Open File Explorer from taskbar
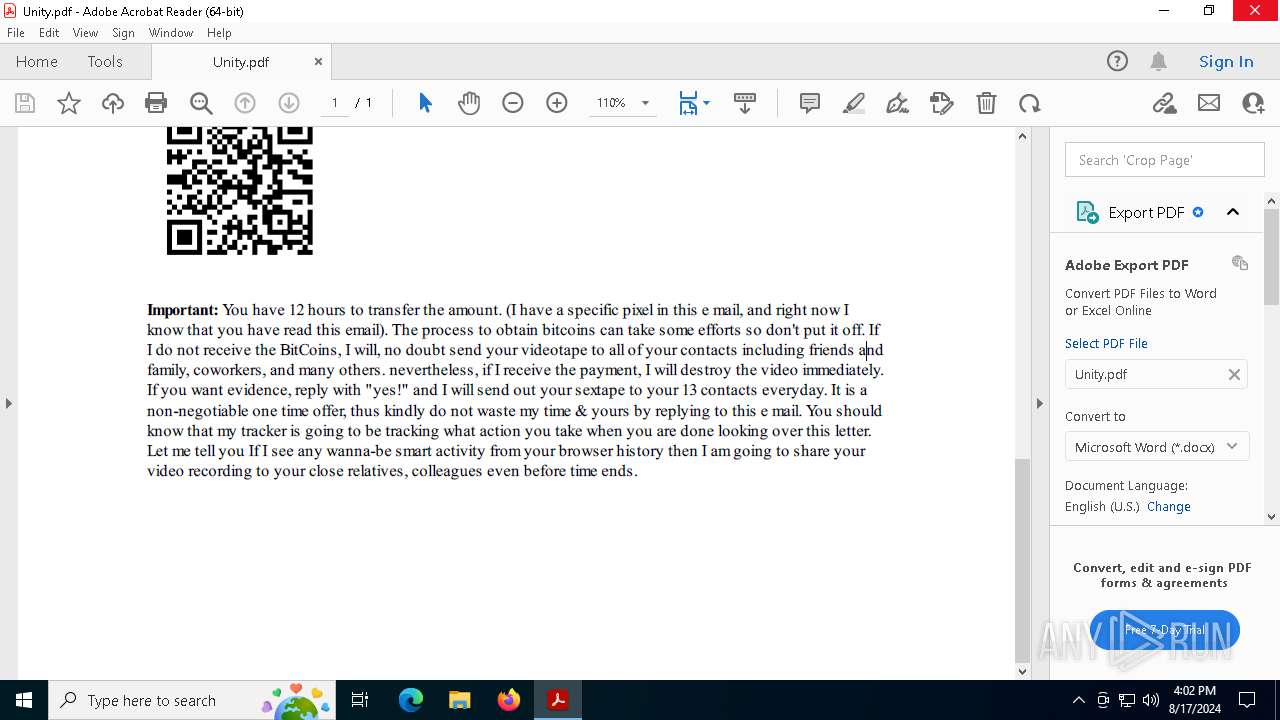 click(x=459, y=700)
